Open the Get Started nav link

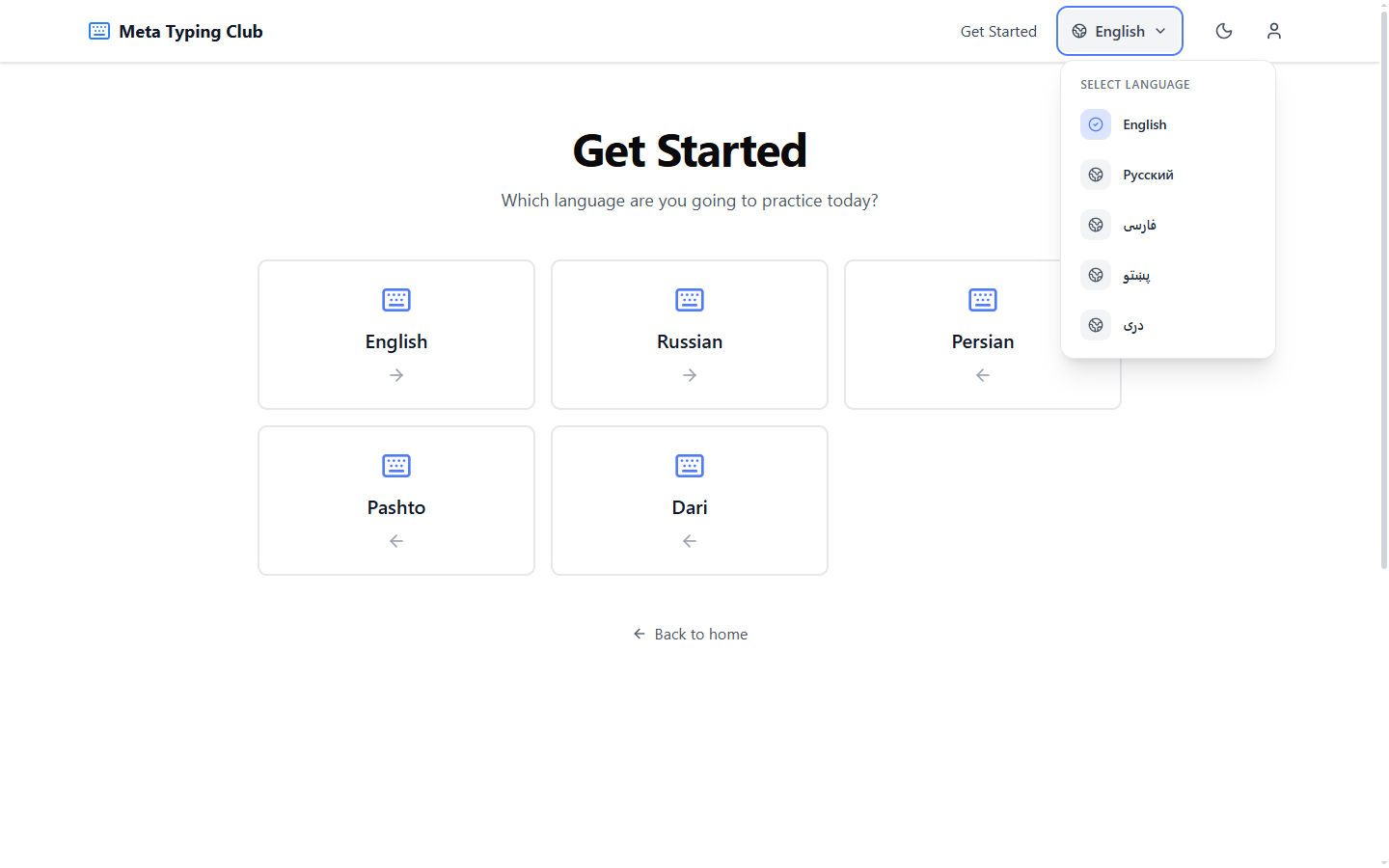[998, 31]
